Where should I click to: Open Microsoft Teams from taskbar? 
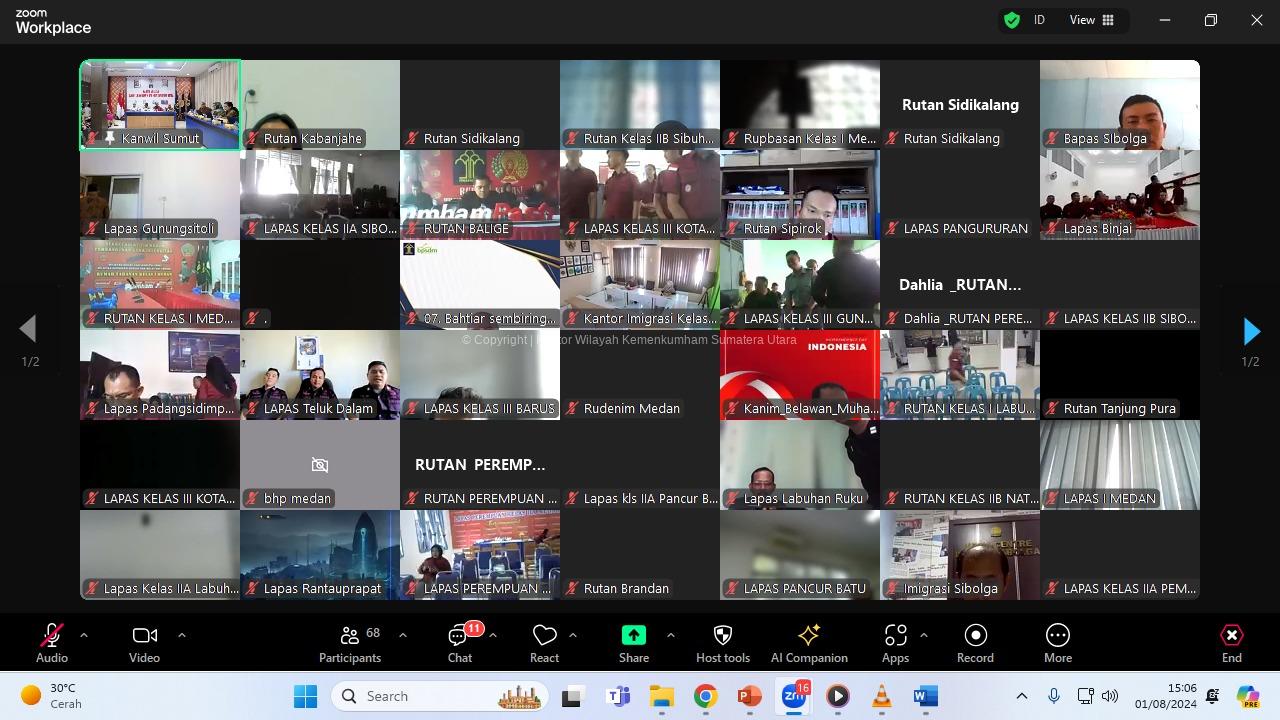(617, 696)
